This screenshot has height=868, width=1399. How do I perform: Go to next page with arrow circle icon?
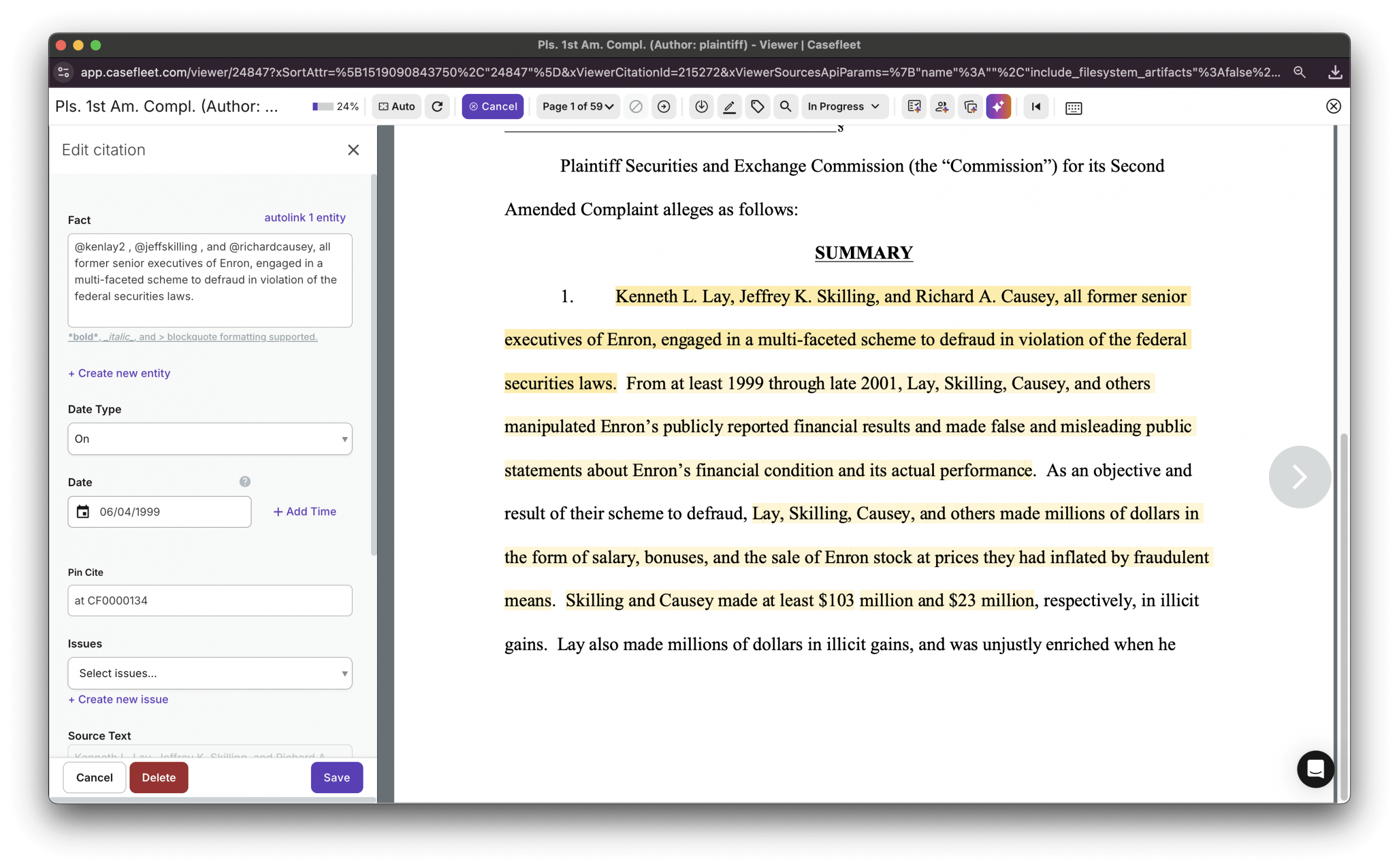pos(664,107)
